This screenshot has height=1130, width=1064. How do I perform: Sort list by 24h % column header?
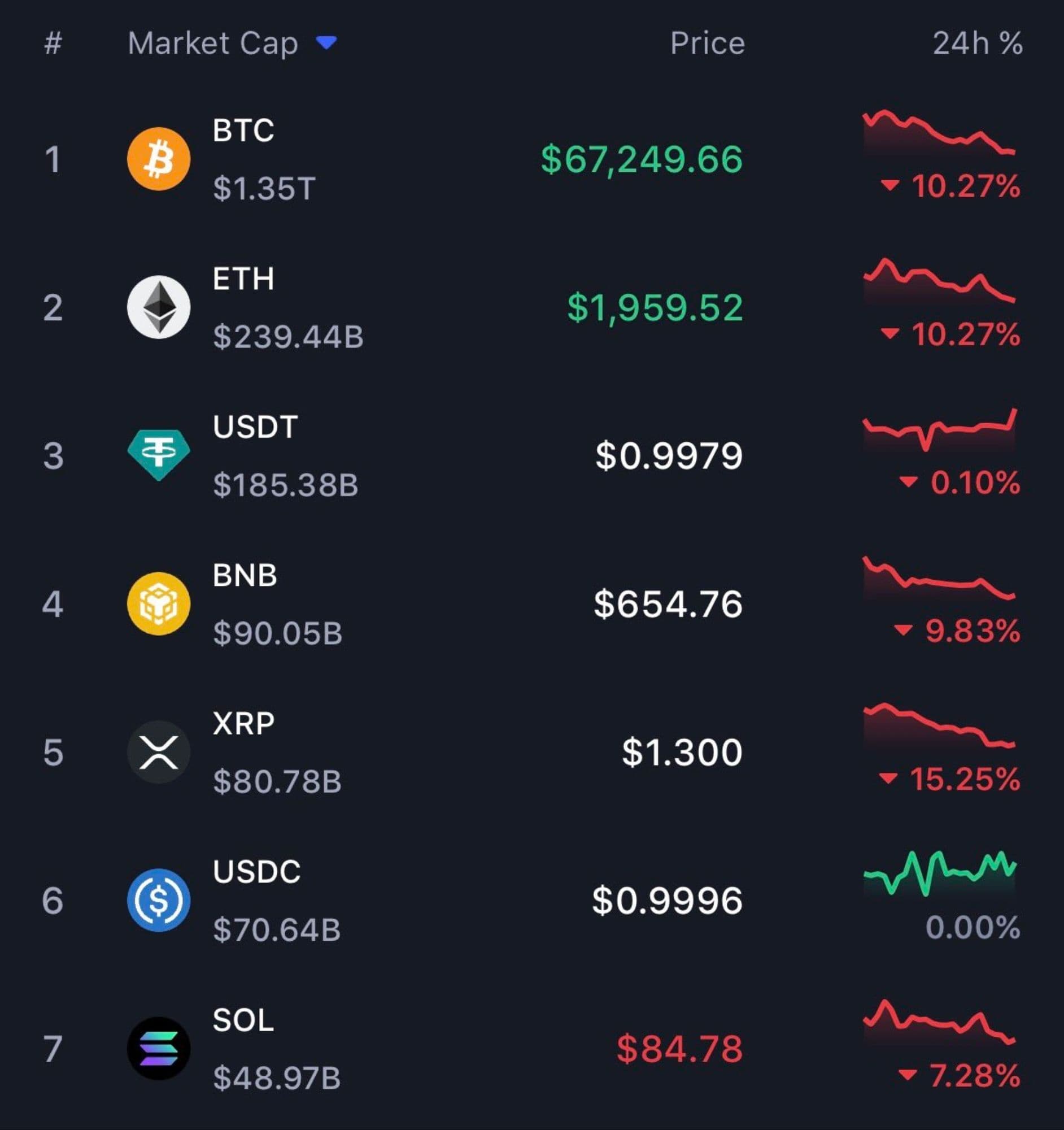coord(977,43)
